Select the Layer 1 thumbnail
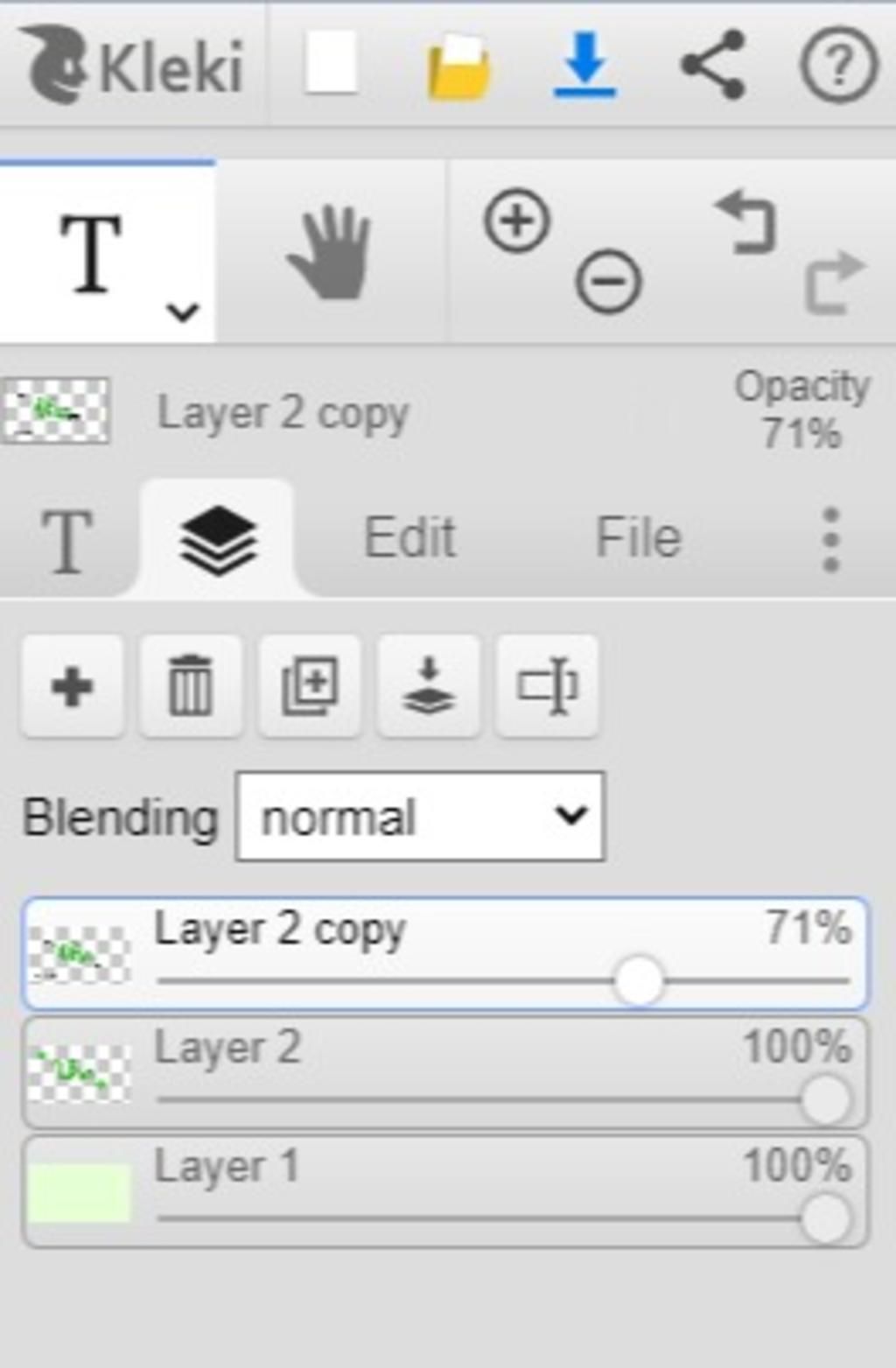This screenshot has height=1368, width=896. tap(80, 1192)
